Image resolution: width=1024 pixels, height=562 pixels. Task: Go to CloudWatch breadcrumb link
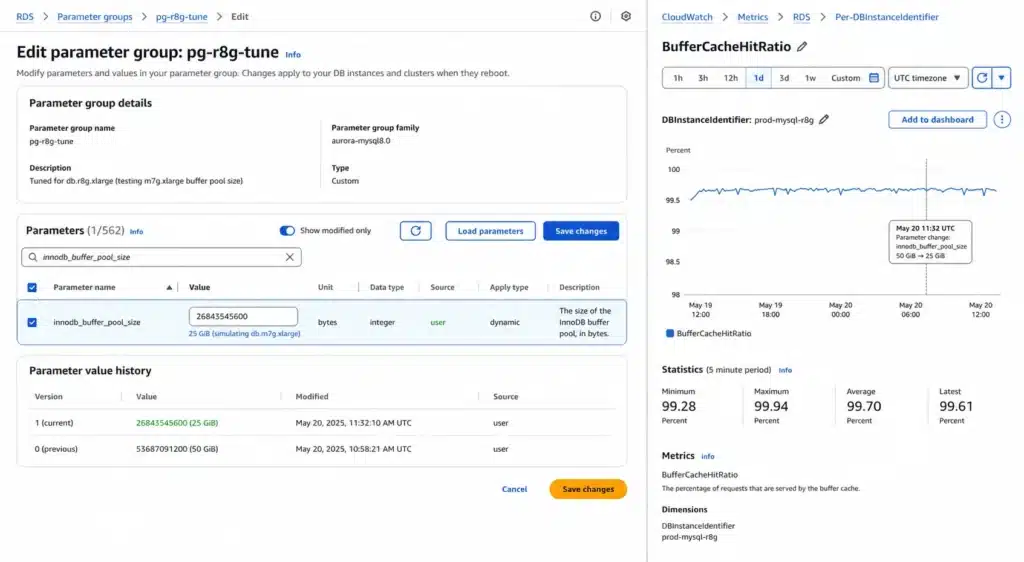(x=687, y=17)
